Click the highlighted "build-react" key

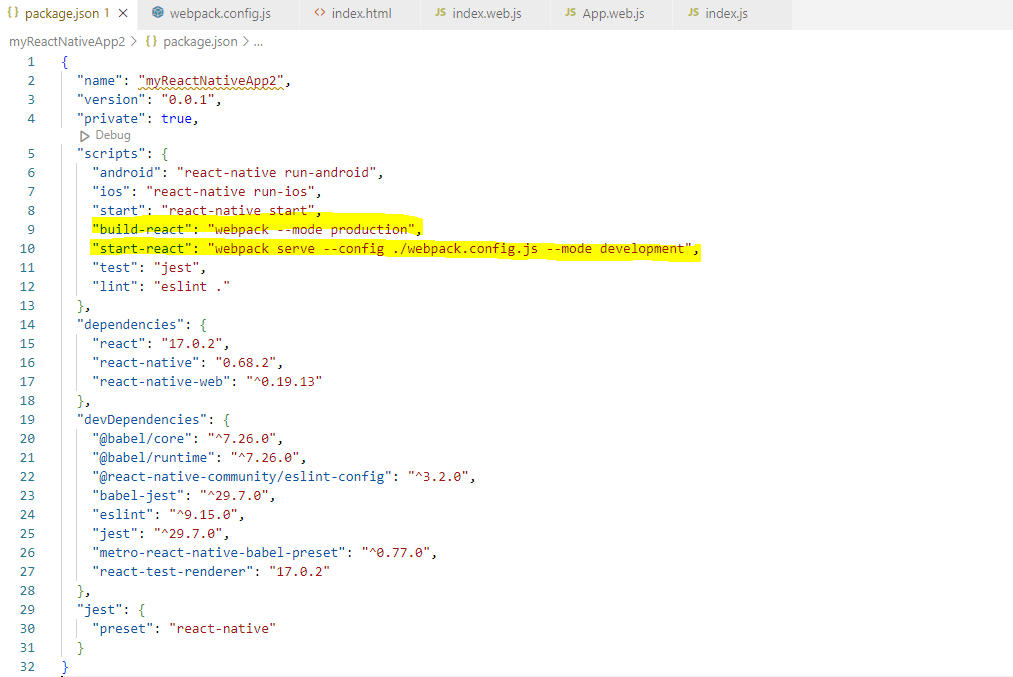coord(142,229)
